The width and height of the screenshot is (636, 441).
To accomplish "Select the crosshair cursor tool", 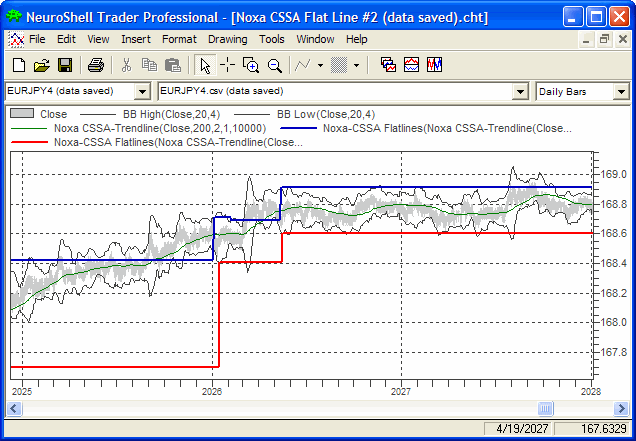I will [228, 65].
